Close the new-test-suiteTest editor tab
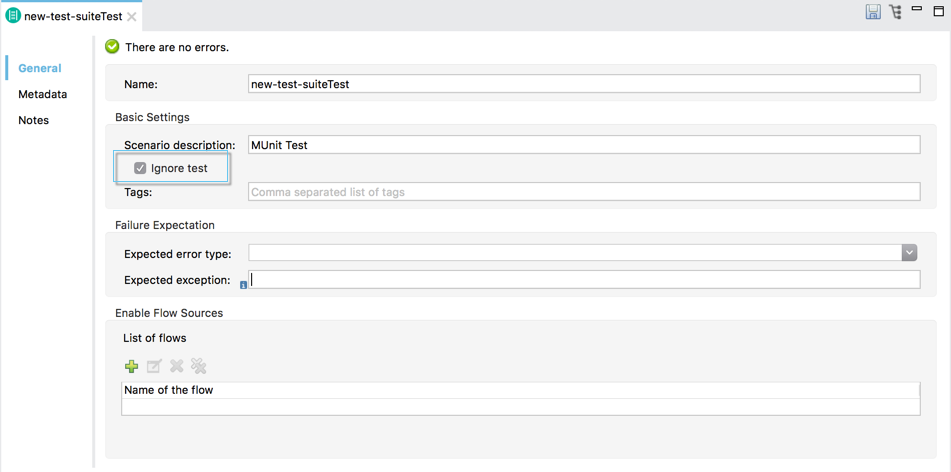The height and width of the screenshot is (472, 951). coord(132,17)
